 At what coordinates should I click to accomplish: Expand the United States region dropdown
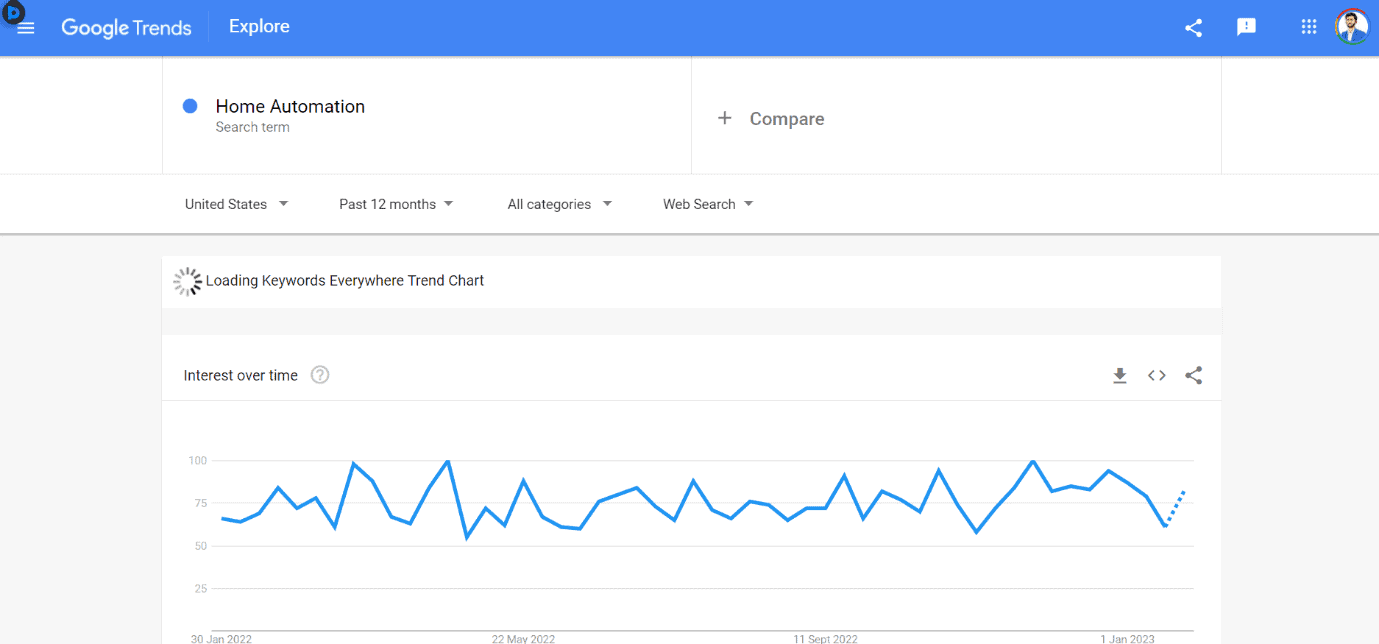pos(236,204)
